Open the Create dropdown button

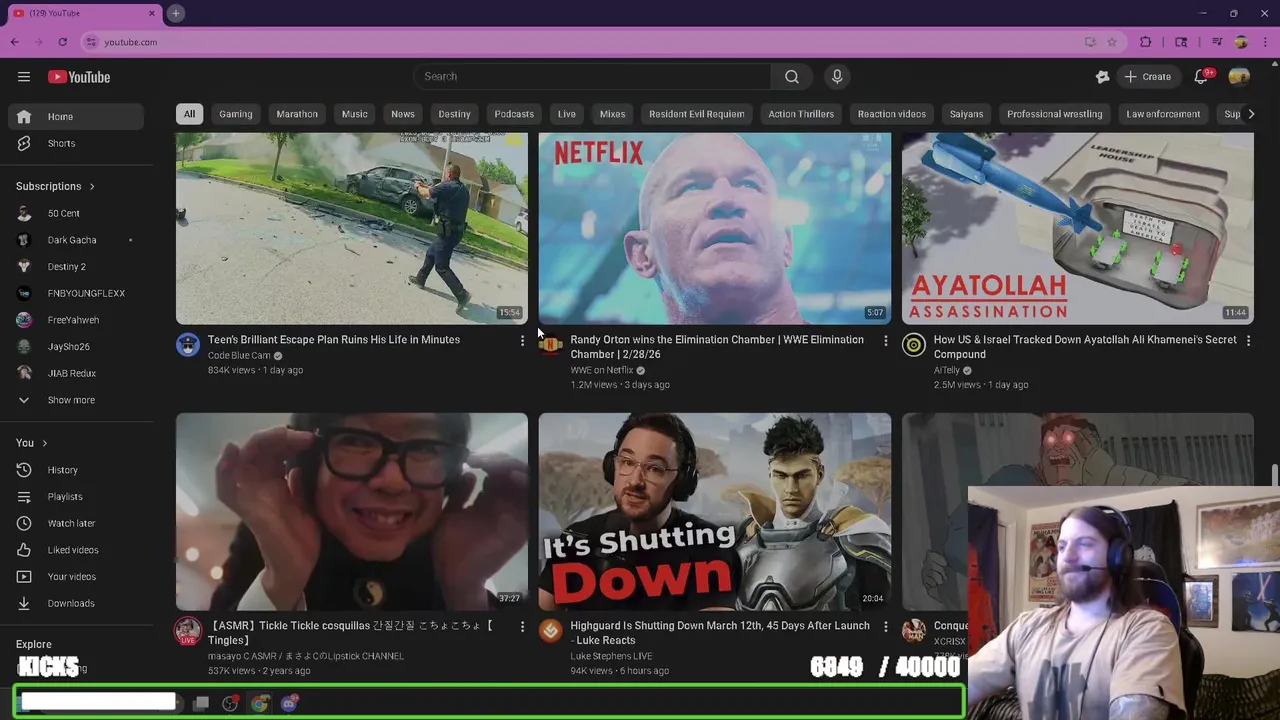pyautogui.click(x=1147, y=77)
